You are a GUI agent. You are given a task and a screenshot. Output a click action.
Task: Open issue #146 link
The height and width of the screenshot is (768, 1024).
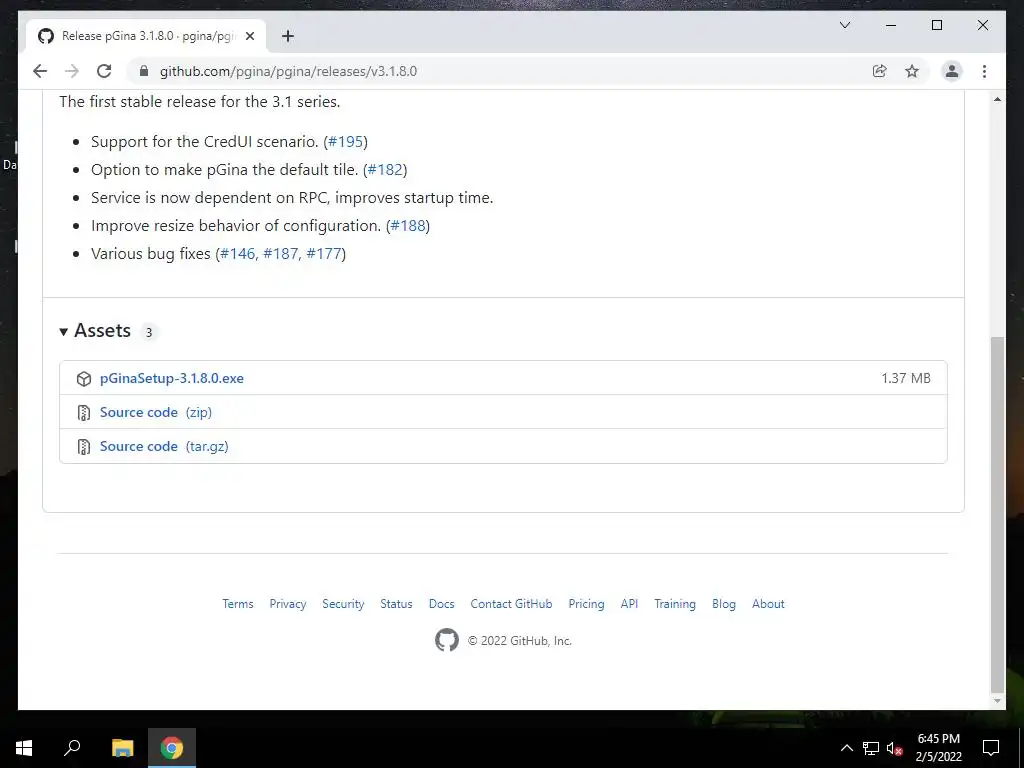coord(238,253)
